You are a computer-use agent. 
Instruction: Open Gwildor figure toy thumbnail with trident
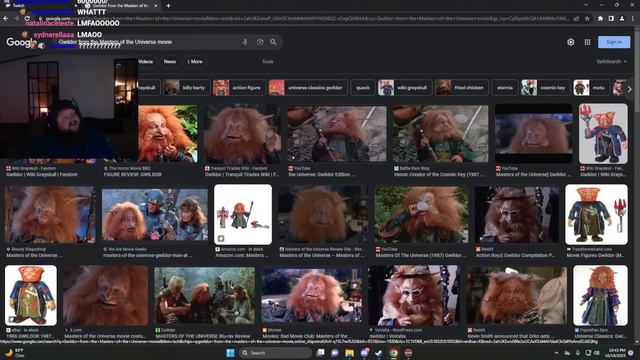point(603,133)
